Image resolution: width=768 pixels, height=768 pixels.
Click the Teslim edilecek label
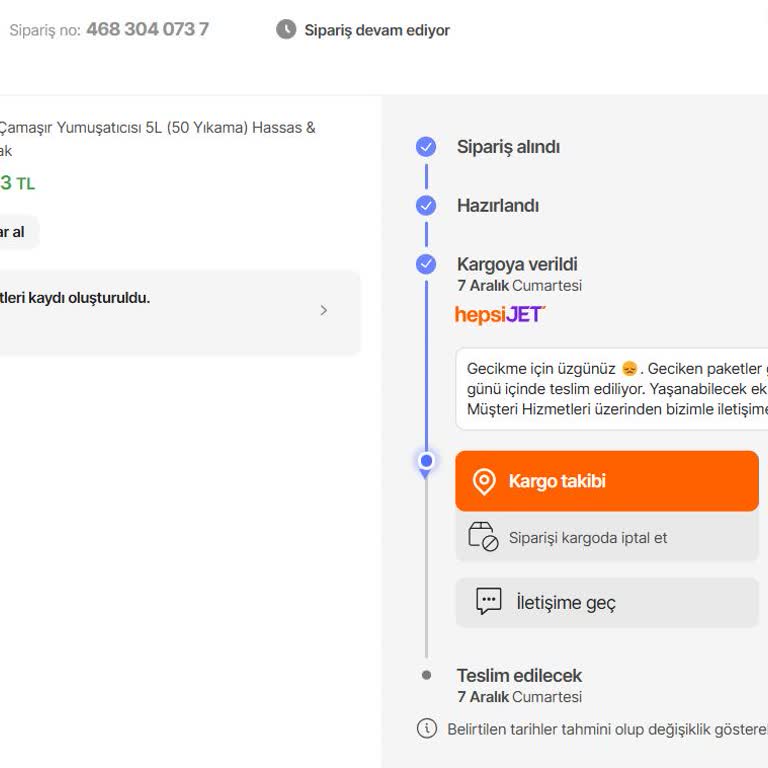pos(519,676)
